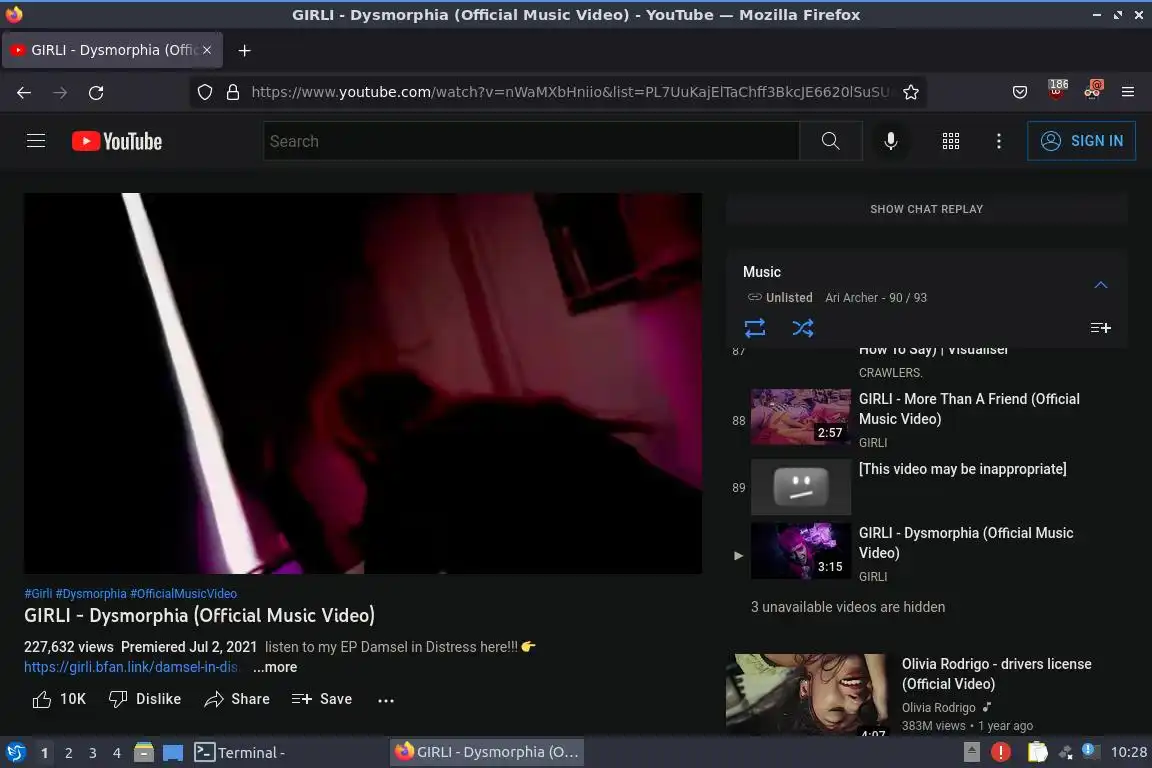Image resolution: width=1152 pixels, height=768 pixels.
Task: Switch to workspace 2
Action: tap(68, 753)
